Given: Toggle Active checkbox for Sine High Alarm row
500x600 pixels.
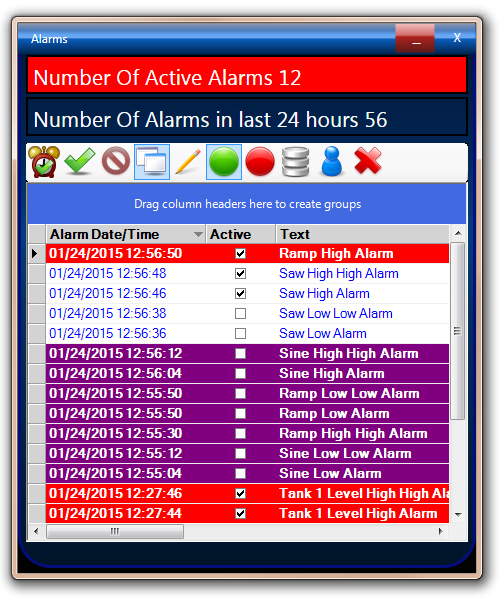Looking at the screenshot, I should pos(240,373).
